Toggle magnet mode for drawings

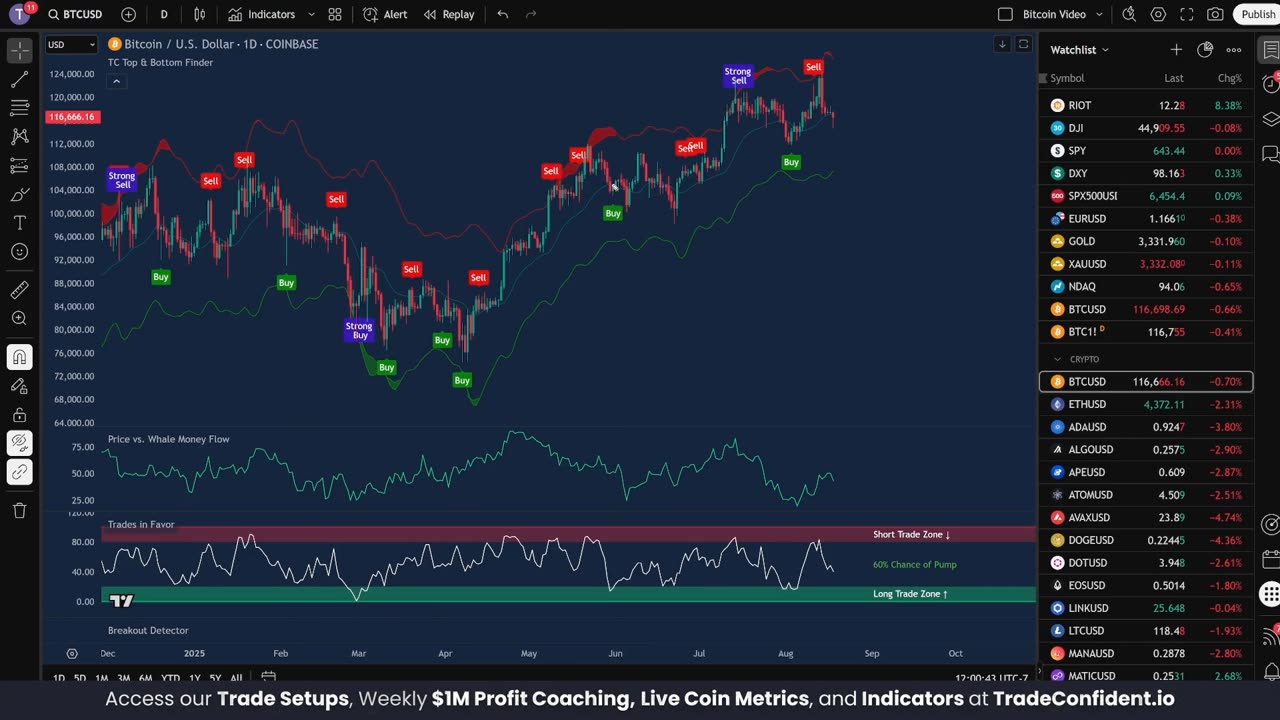[x=19, y=357]
